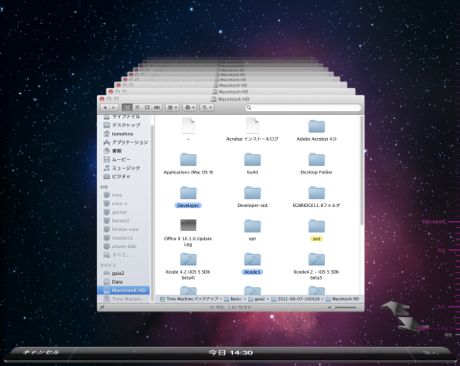Select the Developer folder
Screen dimensions: 460x366
point(188,197)
